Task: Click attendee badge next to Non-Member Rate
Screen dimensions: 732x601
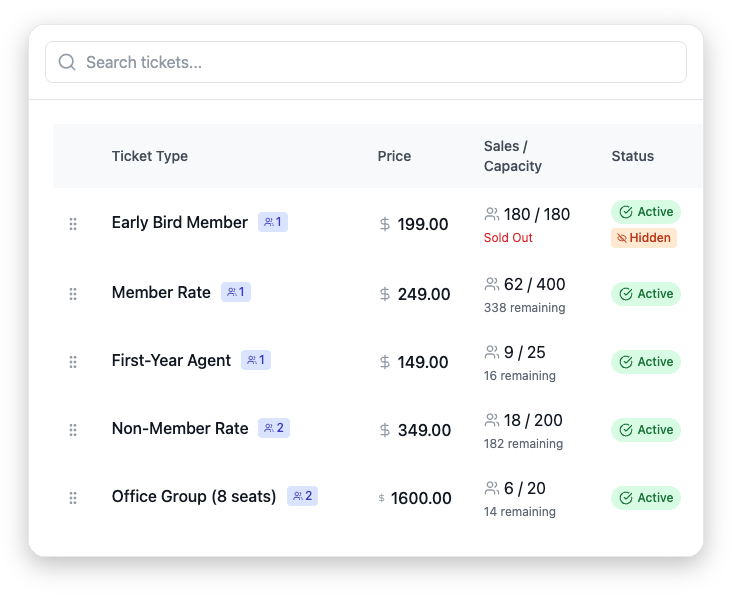Action: (274, 428)
